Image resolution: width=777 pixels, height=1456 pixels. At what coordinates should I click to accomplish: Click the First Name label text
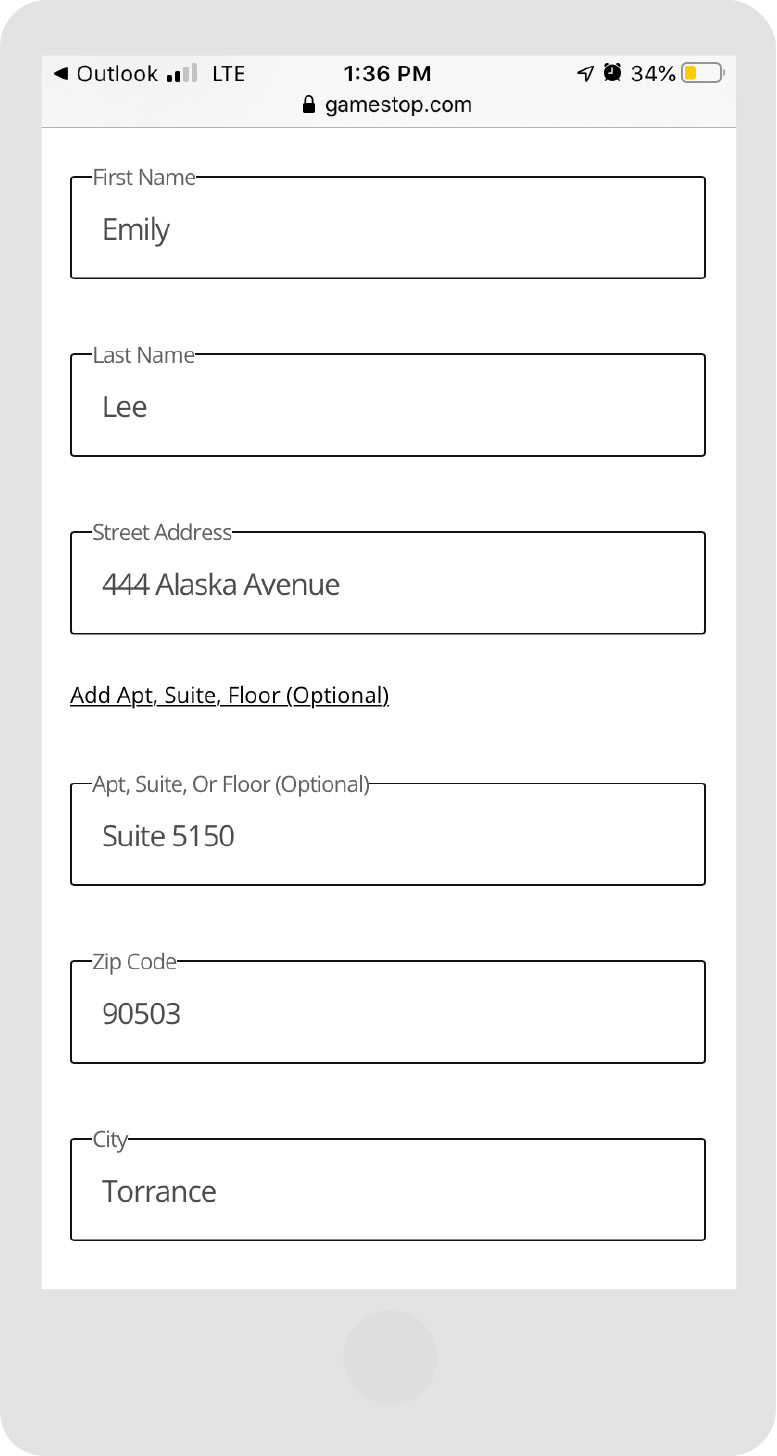(x=144, y=177)
